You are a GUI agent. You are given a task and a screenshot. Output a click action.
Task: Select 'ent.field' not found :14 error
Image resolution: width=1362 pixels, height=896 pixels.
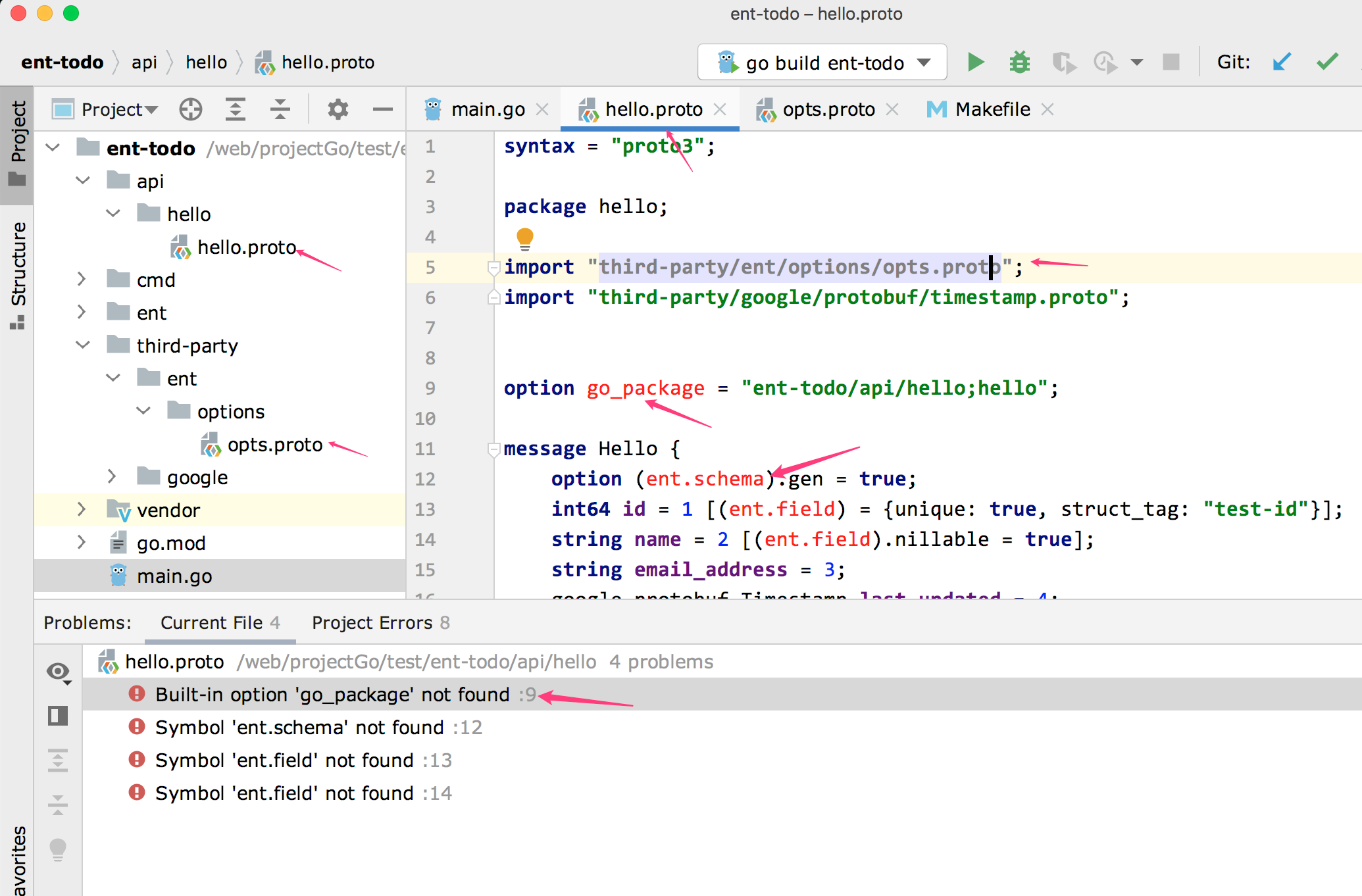722,793
